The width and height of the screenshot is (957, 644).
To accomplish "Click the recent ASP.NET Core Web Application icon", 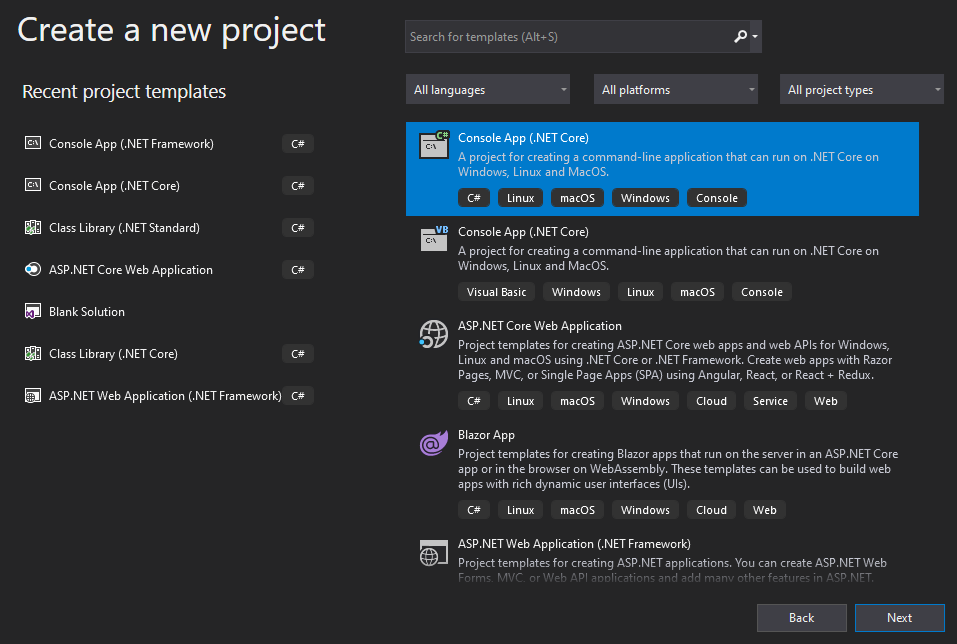I will tap(33, 269).
